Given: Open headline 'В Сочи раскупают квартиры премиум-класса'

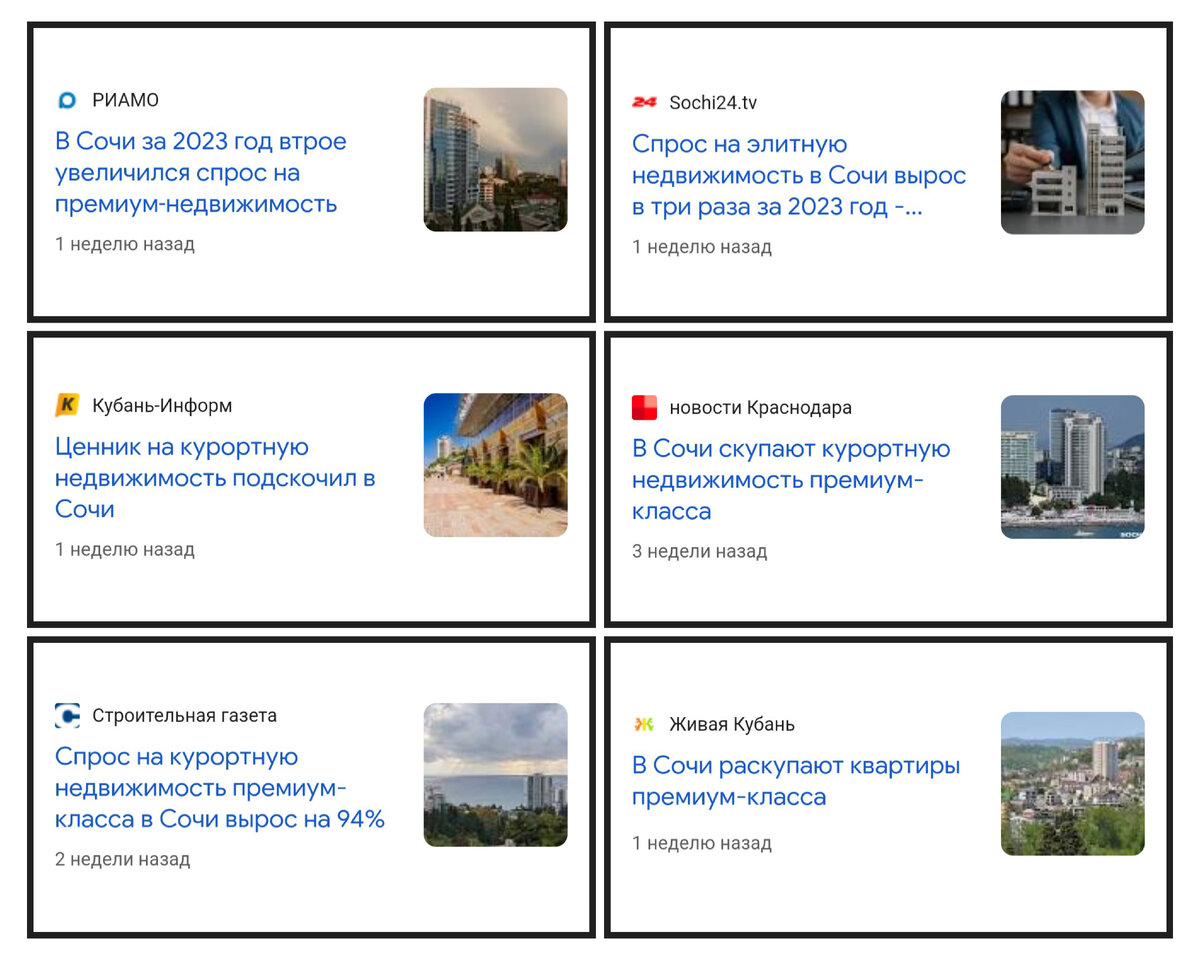Looking at the screenshot, I should [796, 781].
